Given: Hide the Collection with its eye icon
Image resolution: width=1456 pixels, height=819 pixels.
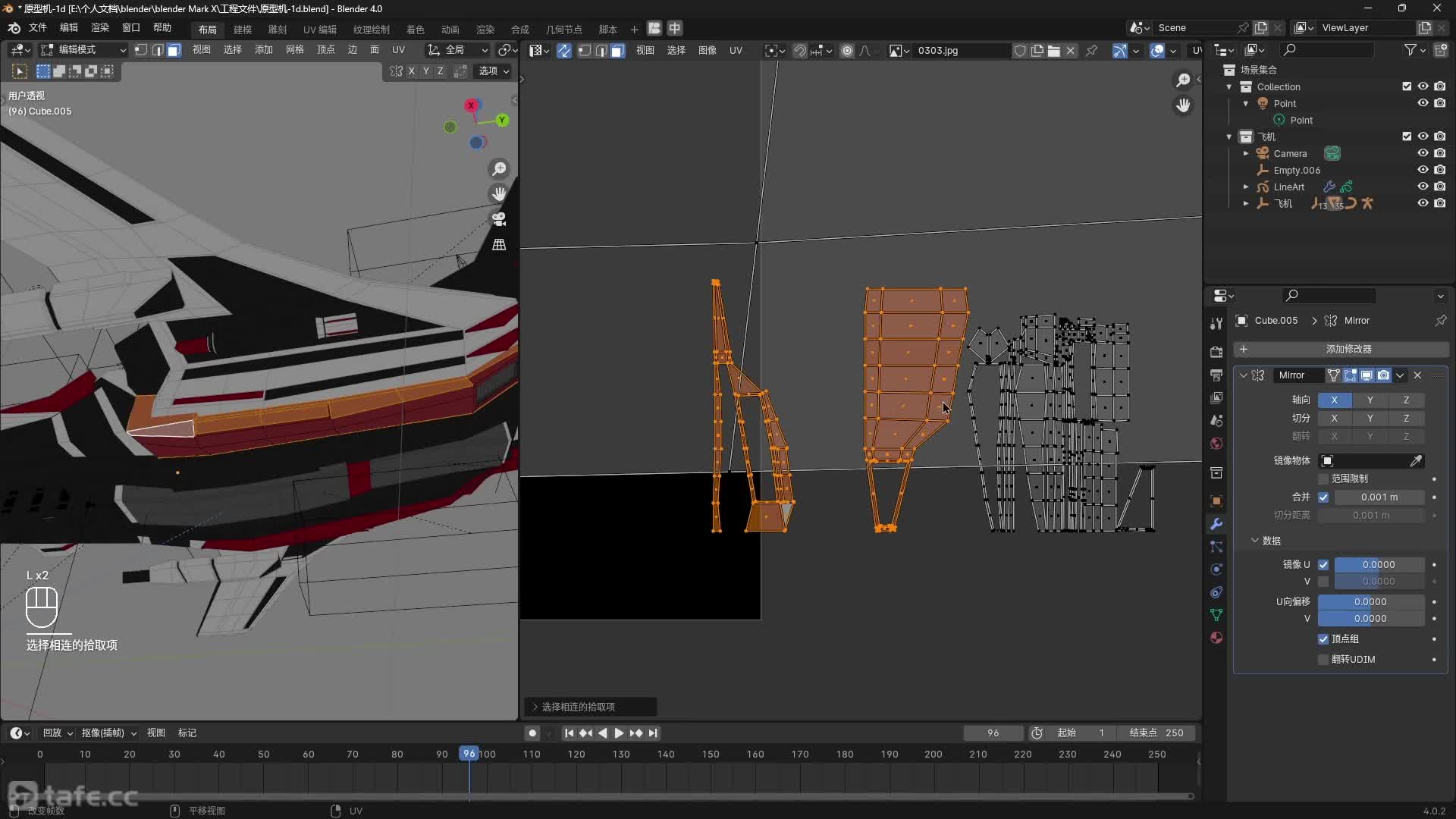Looking at the screenshot, I should [1423, 86].
